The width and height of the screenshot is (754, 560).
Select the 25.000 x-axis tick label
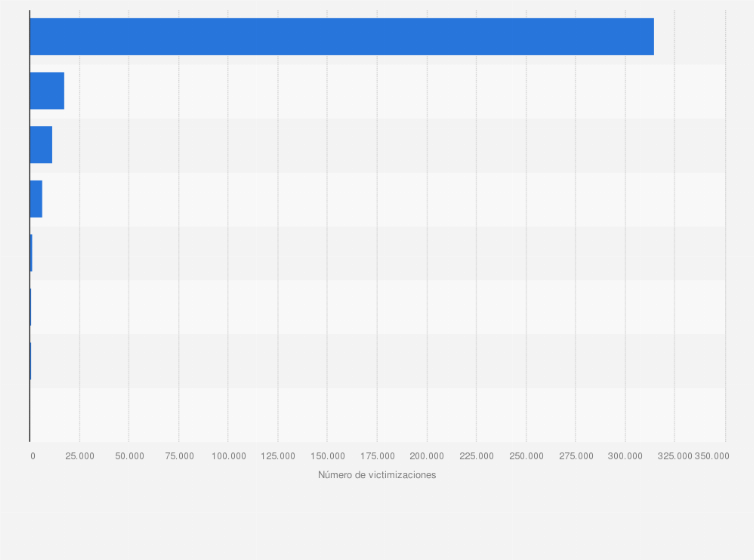(x=79, y=456)
